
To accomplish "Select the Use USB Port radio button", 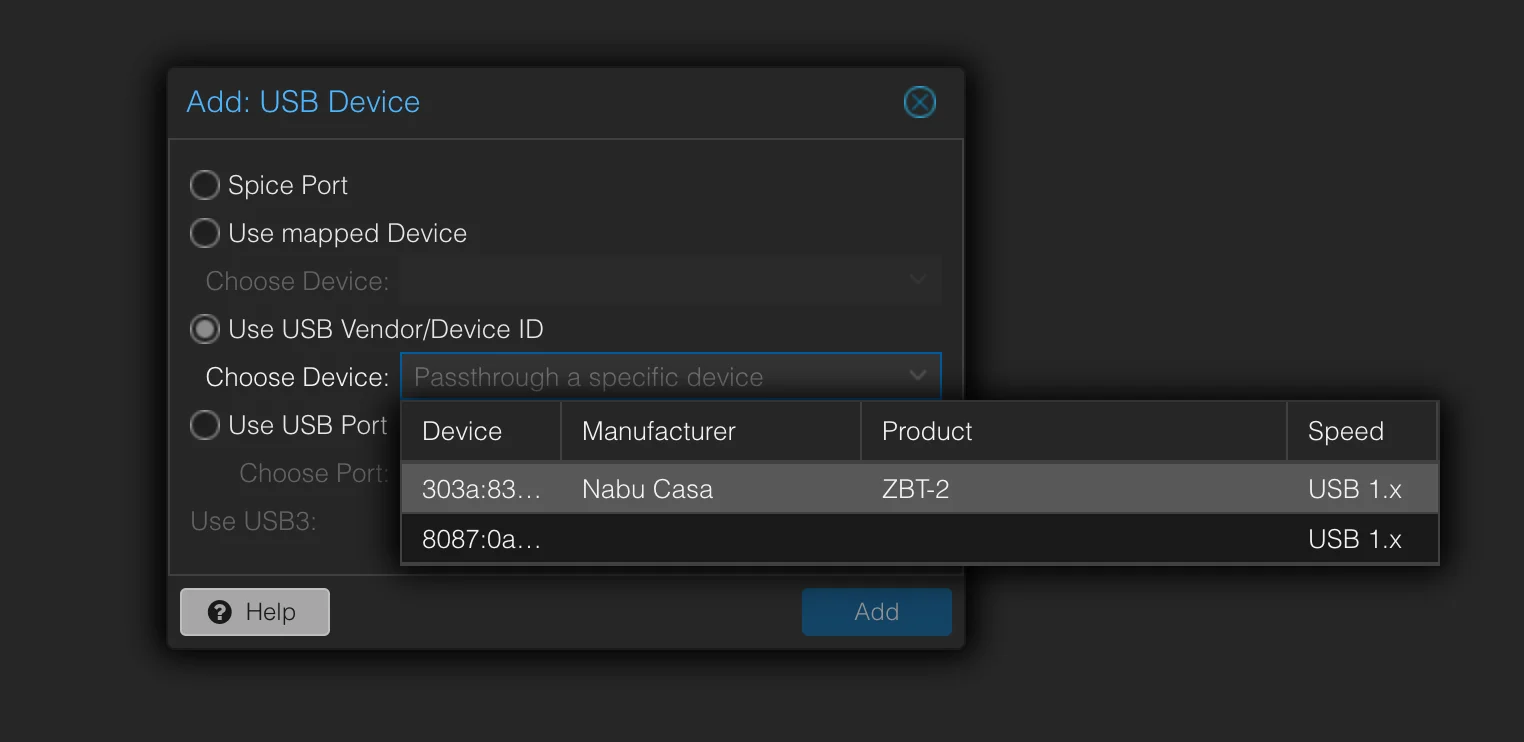I will (205, 425).
